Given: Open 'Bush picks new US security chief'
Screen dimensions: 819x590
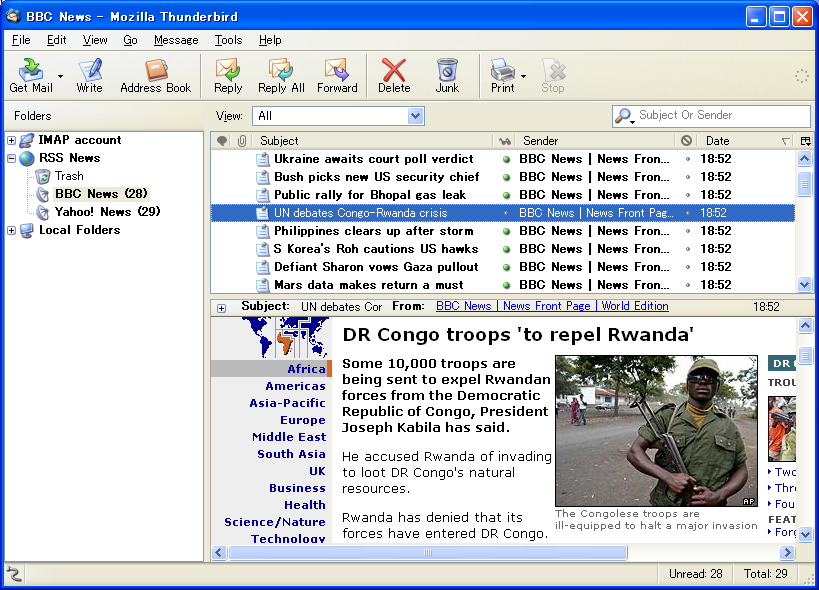Looking at the screenshot, I should [x=377, y=177].
